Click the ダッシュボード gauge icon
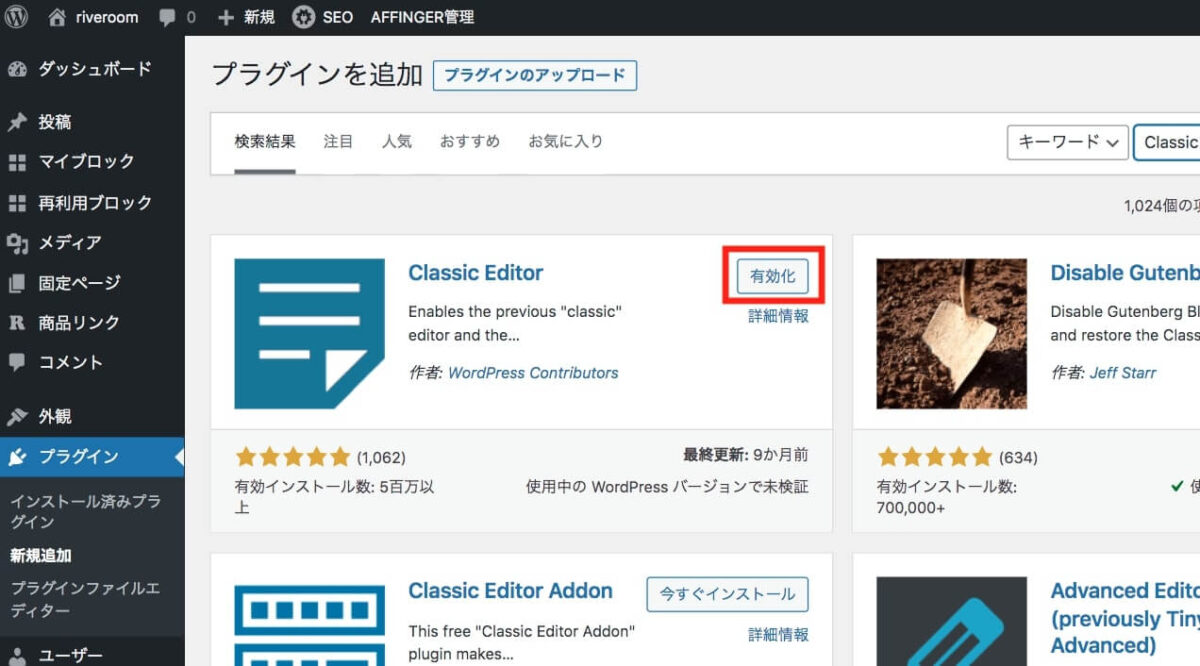 [x=17, y=69]
